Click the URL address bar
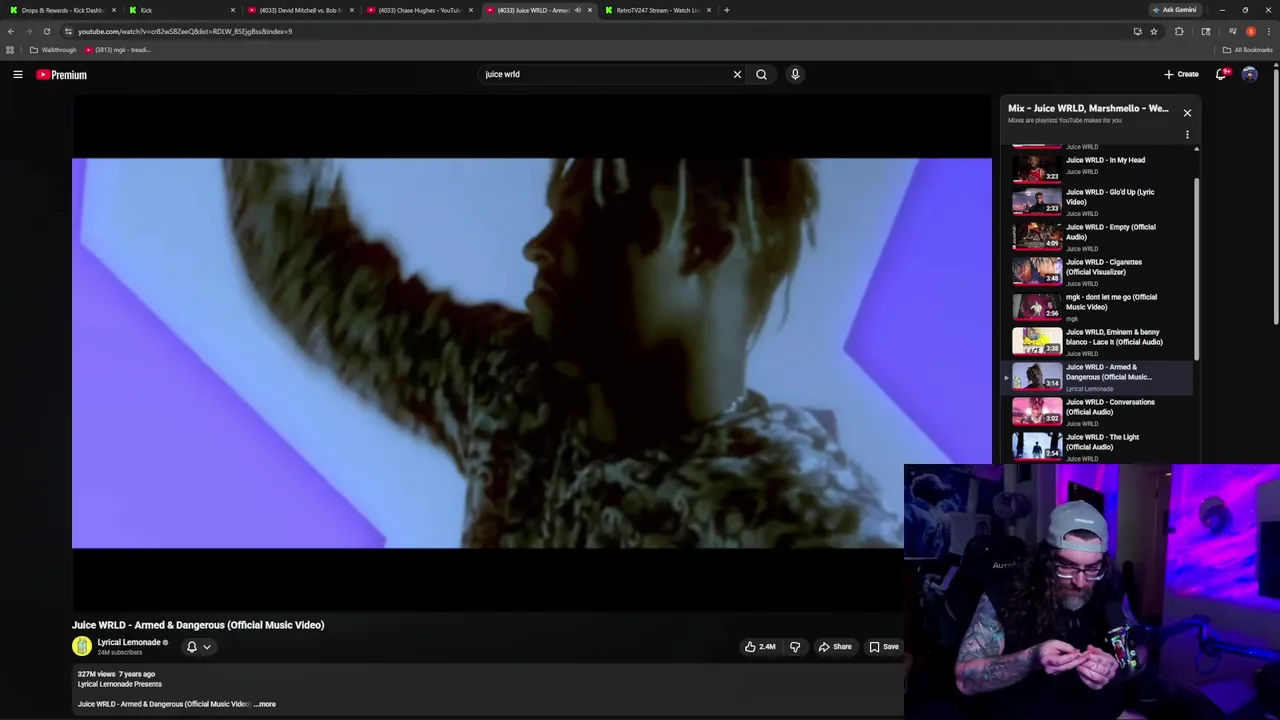This screenshot has width=1280, height=720. 600,31
